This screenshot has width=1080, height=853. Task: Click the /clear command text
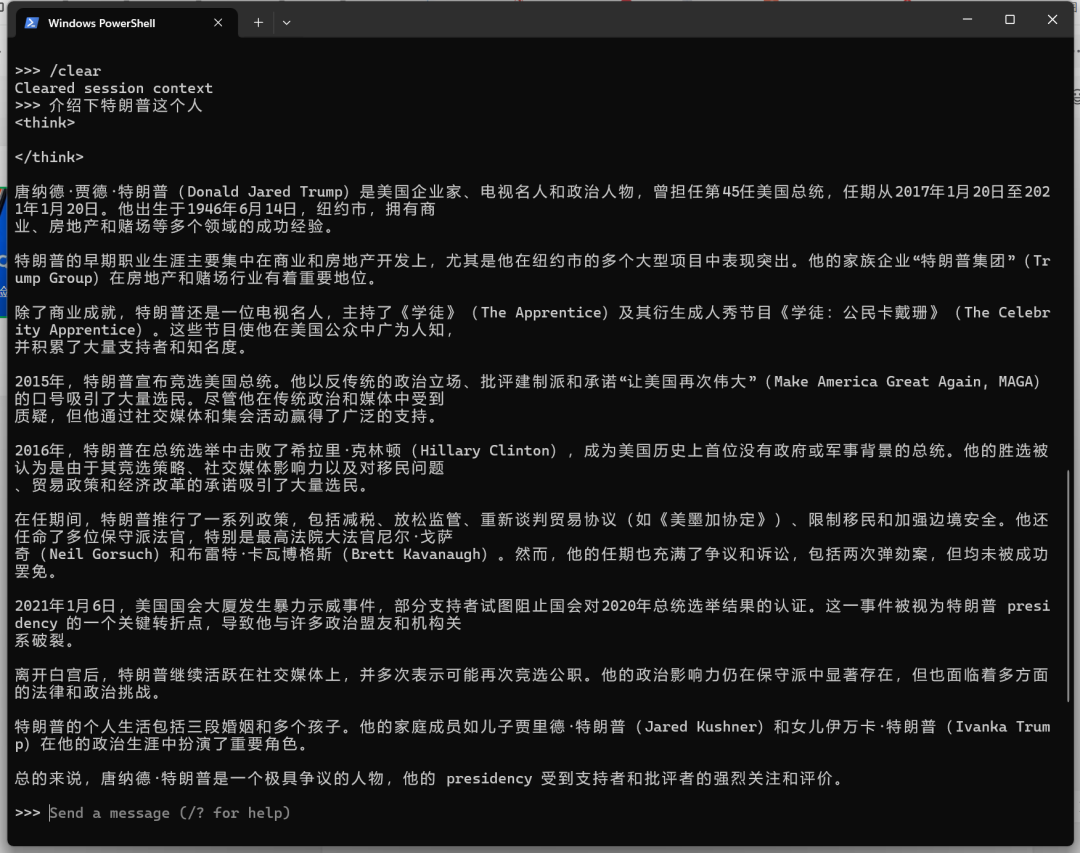click(75, 71)
